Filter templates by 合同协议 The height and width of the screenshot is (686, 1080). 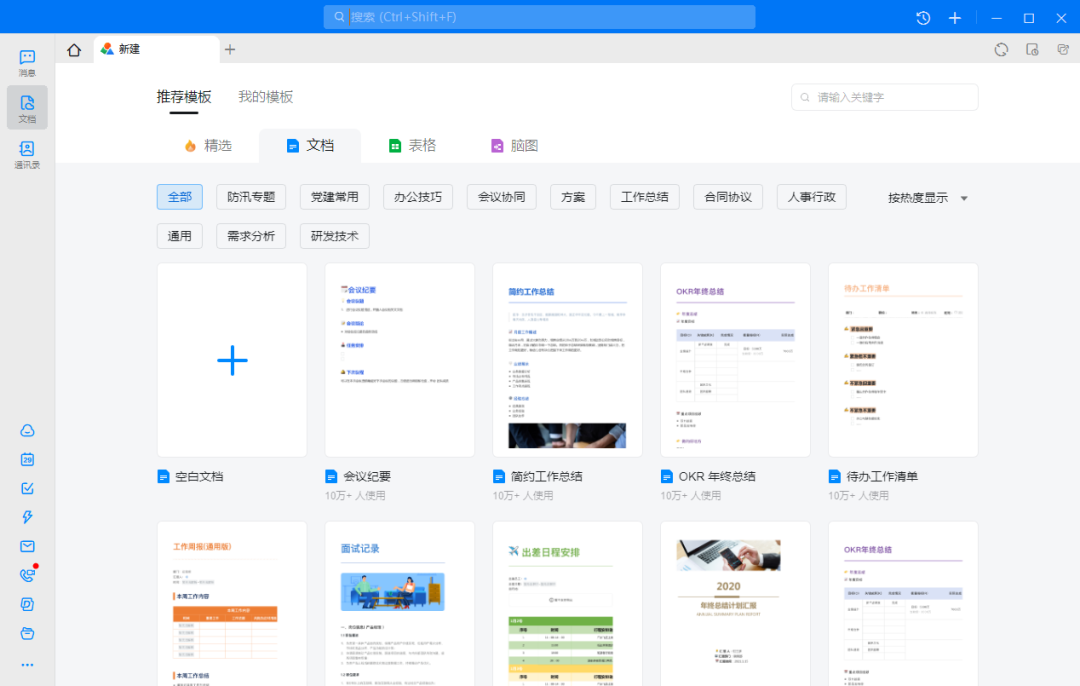click(728, 197)
